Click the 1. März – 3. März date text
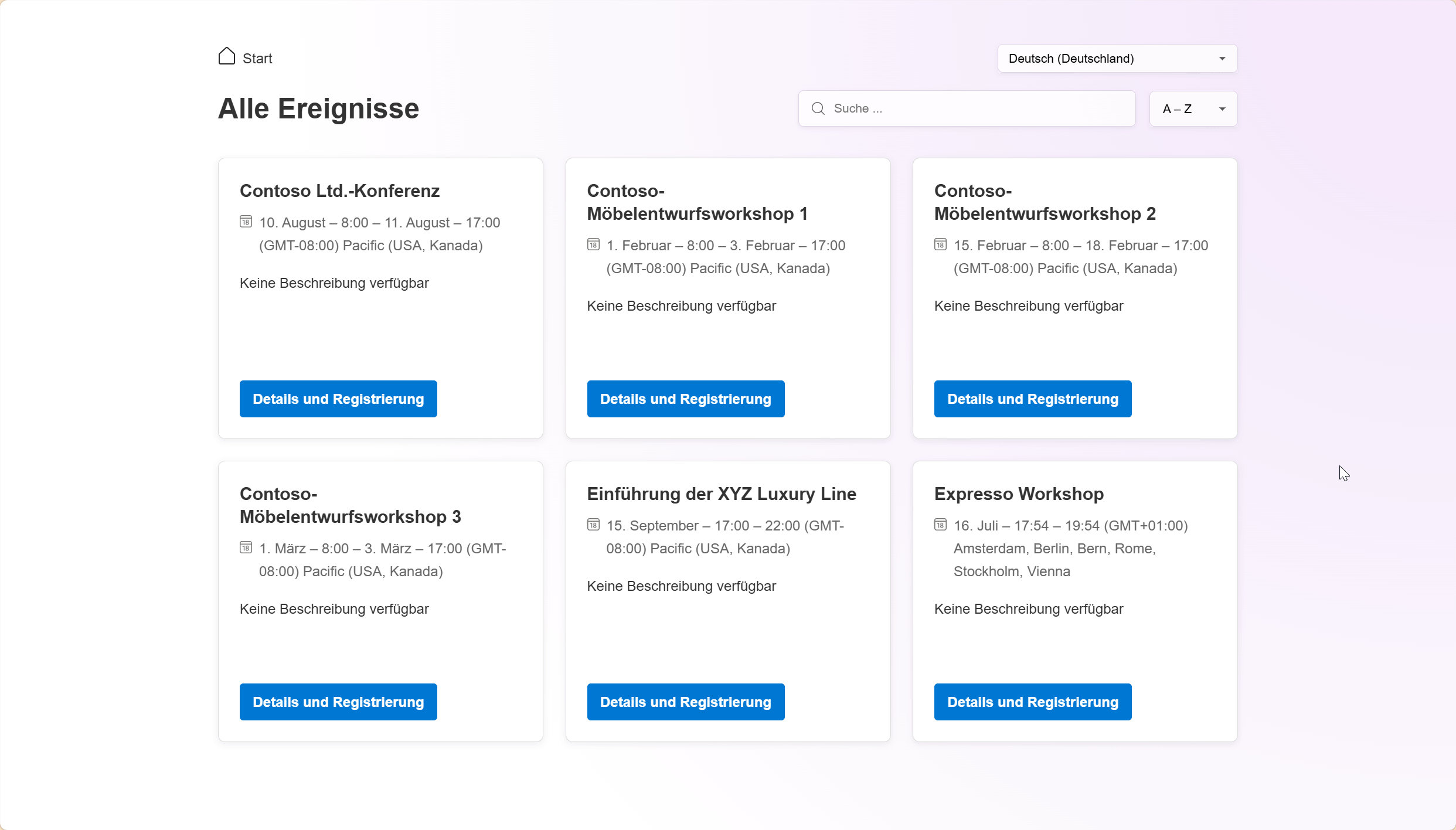Image resolution: width=1456 pixels, height=830 pixels. [x=383, y=560]
